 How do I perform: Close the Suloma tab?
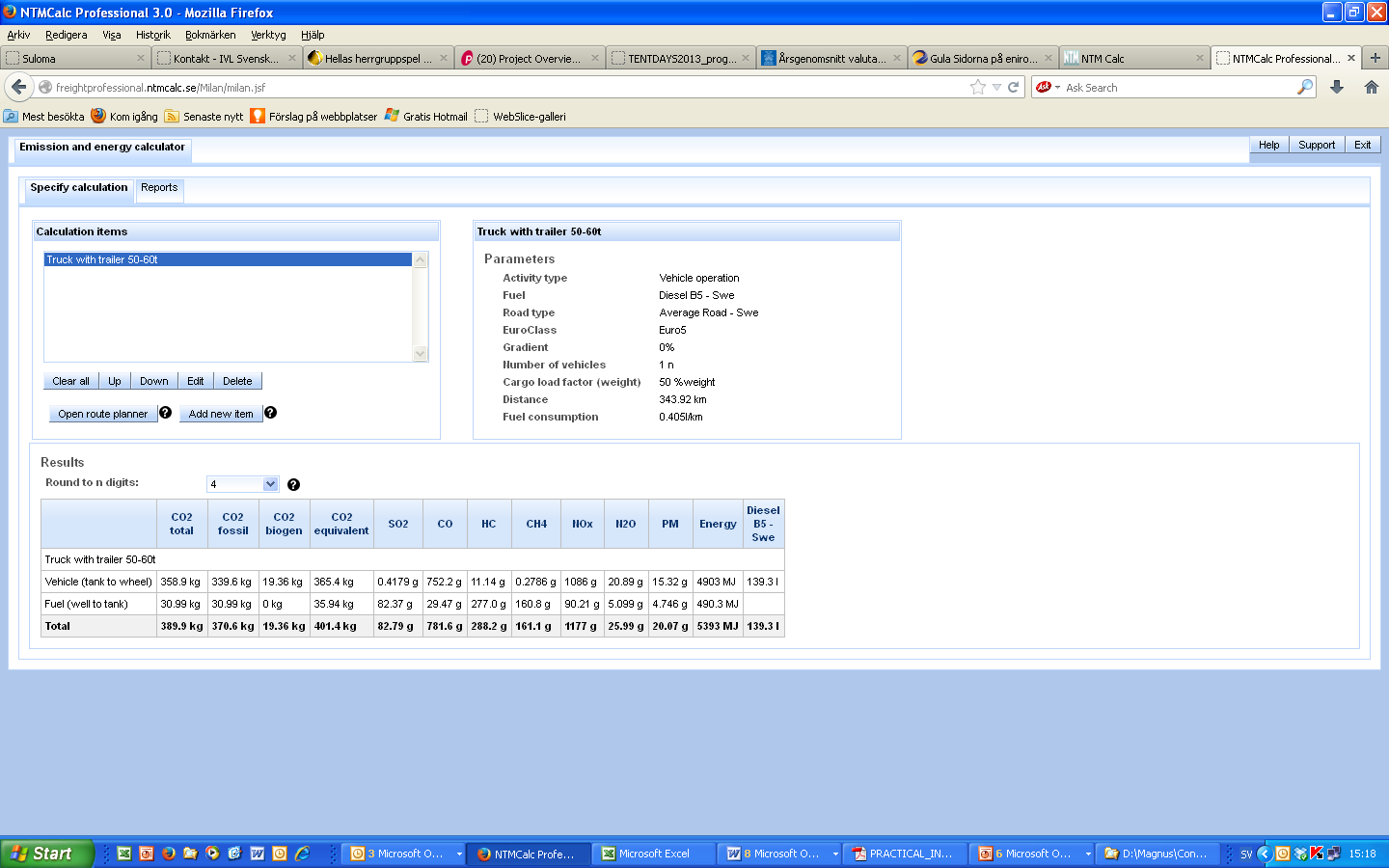141,58
